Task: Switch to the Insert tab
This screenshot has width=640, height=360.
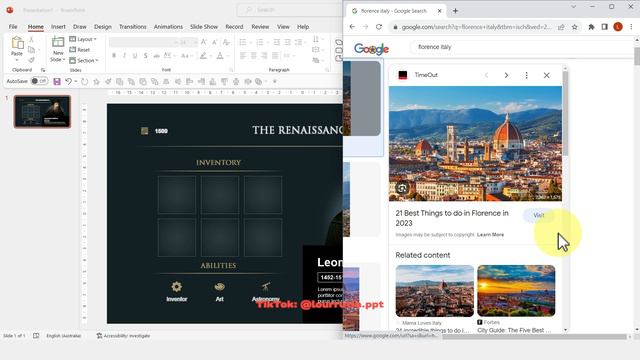Action: (58, 27)
